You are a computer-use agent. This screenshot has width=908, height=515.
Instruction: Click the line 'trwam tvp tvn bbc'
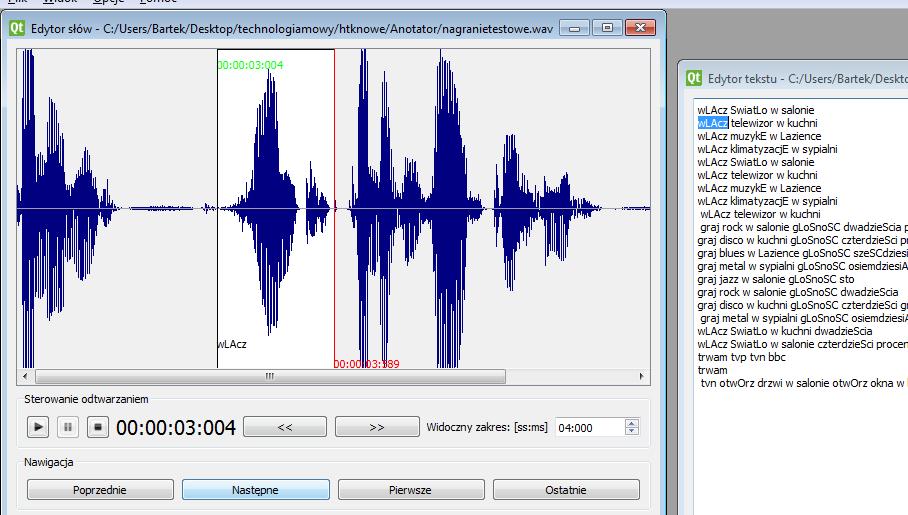(x=742, y=357)
